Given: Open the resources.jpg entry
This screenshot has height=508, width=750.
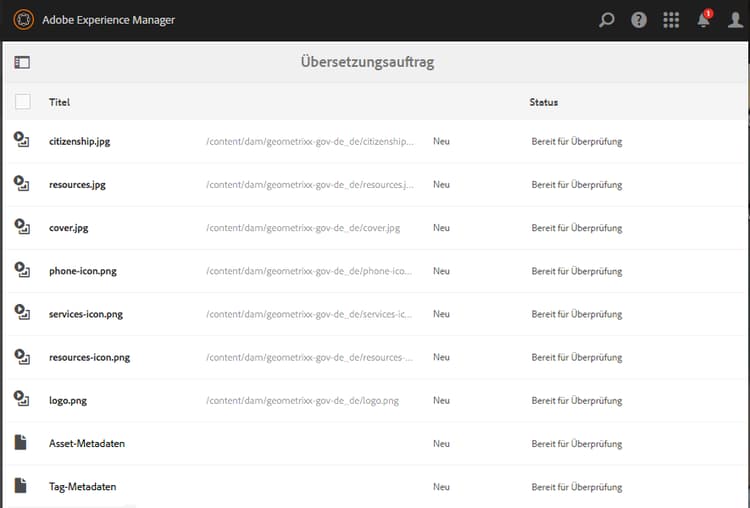Looking at the screenshot, I should click(77, 185).
